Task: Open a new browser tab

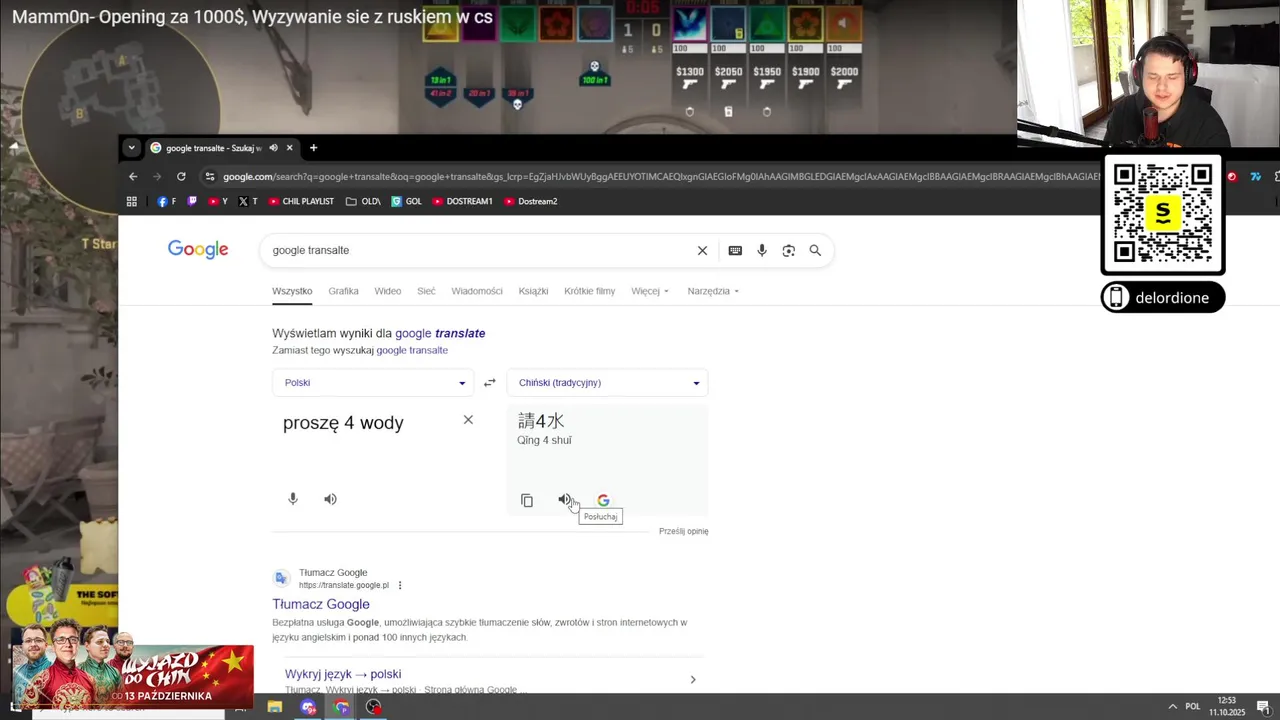Action: coord(313,148)
